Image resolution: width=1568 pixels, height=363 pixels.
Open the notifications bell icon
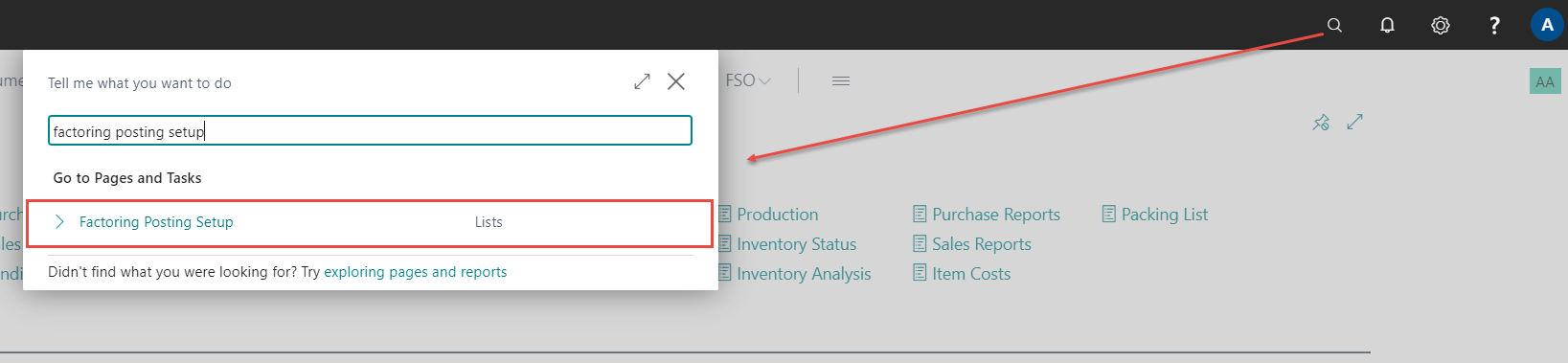(x=1387, y=26)
